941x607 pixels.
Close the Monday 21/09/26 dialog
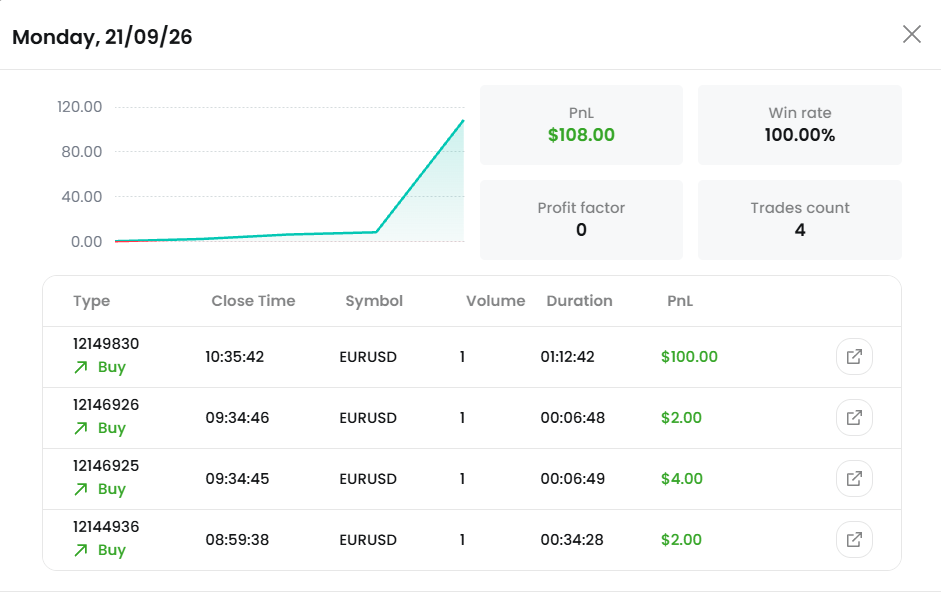point(912,34)
